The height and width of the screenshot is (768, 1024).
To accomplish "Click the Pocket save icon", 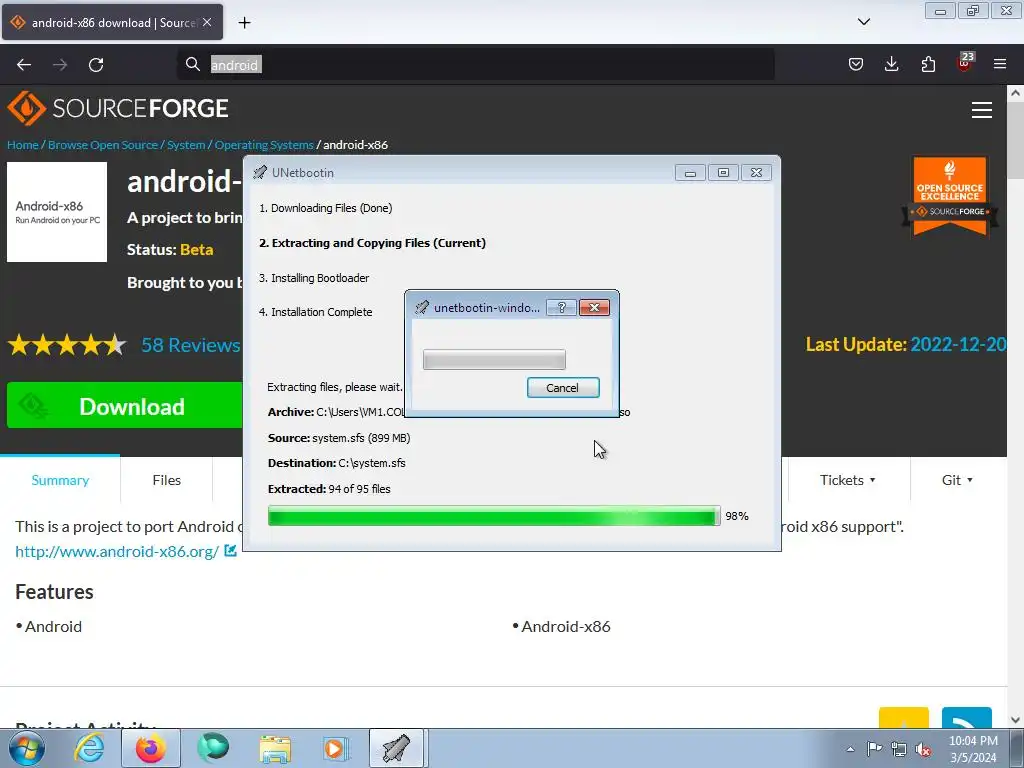I will coord(856,64).
